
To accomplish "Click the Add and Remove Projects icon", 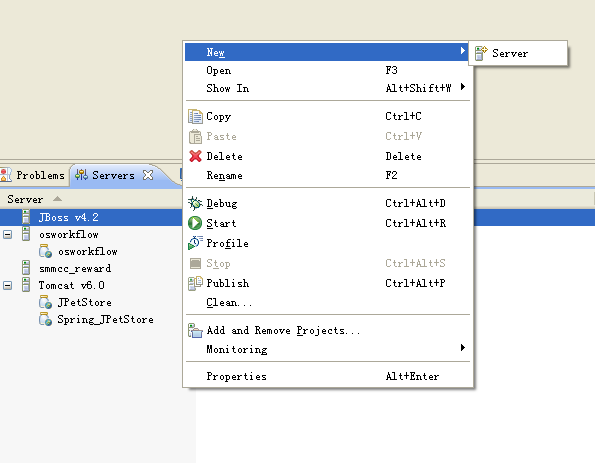I will point(195,331).
